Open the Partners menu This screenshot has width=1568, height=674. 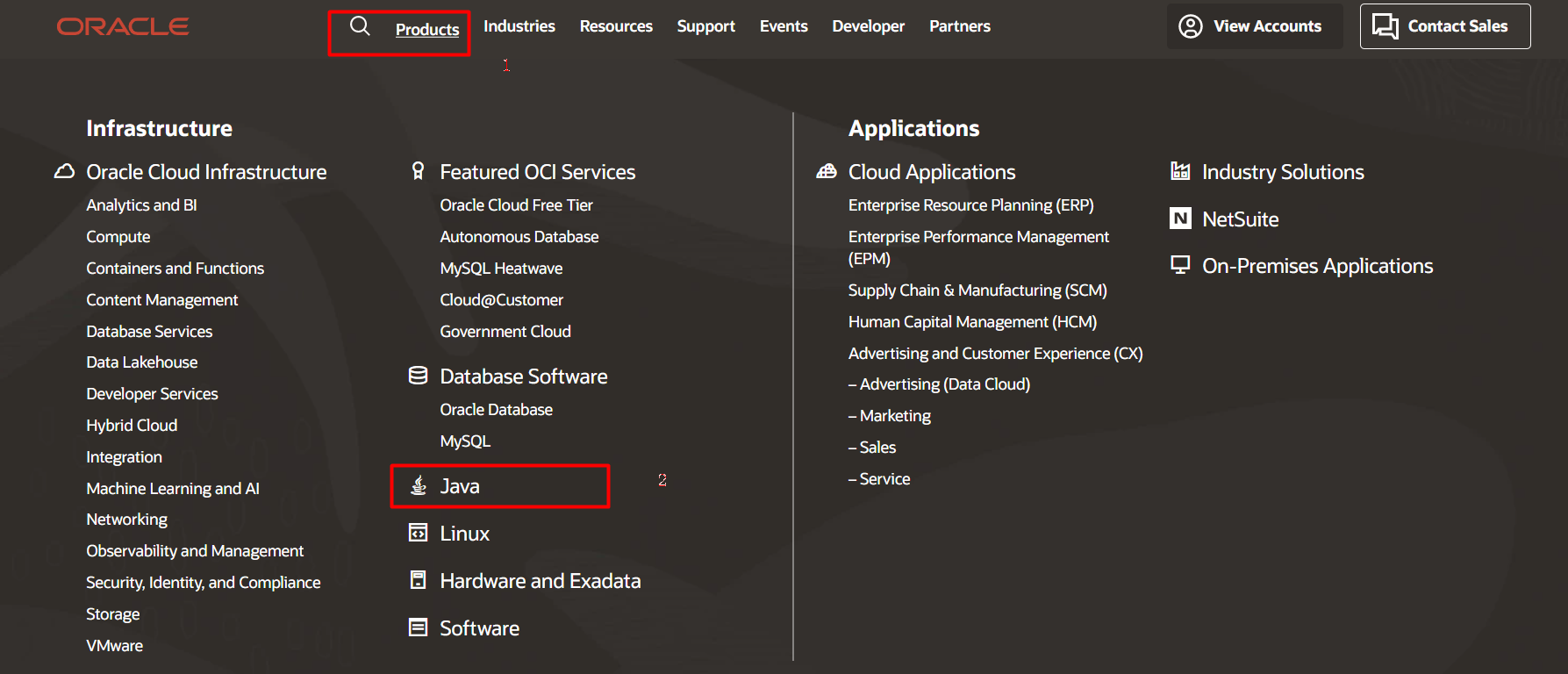pos(960,26)
